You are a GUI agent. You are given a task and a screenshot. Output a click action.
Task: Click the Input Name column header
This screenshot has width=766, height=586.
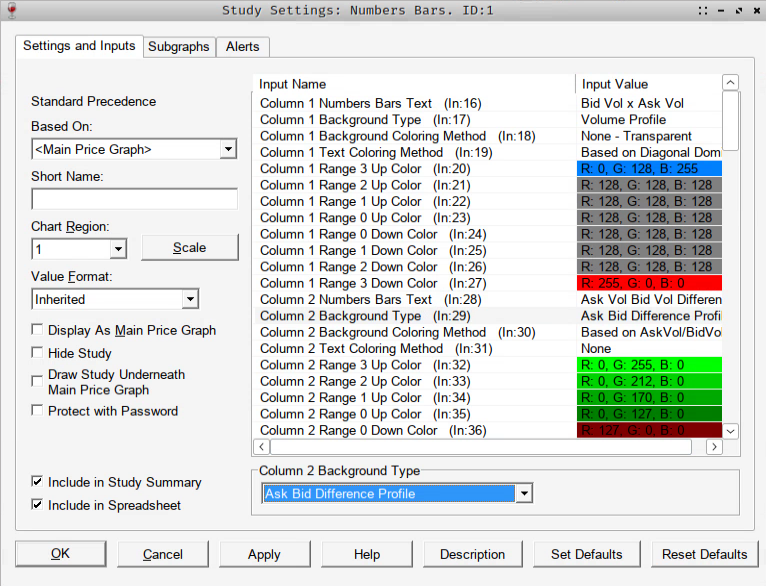click(x=414, y=84)
